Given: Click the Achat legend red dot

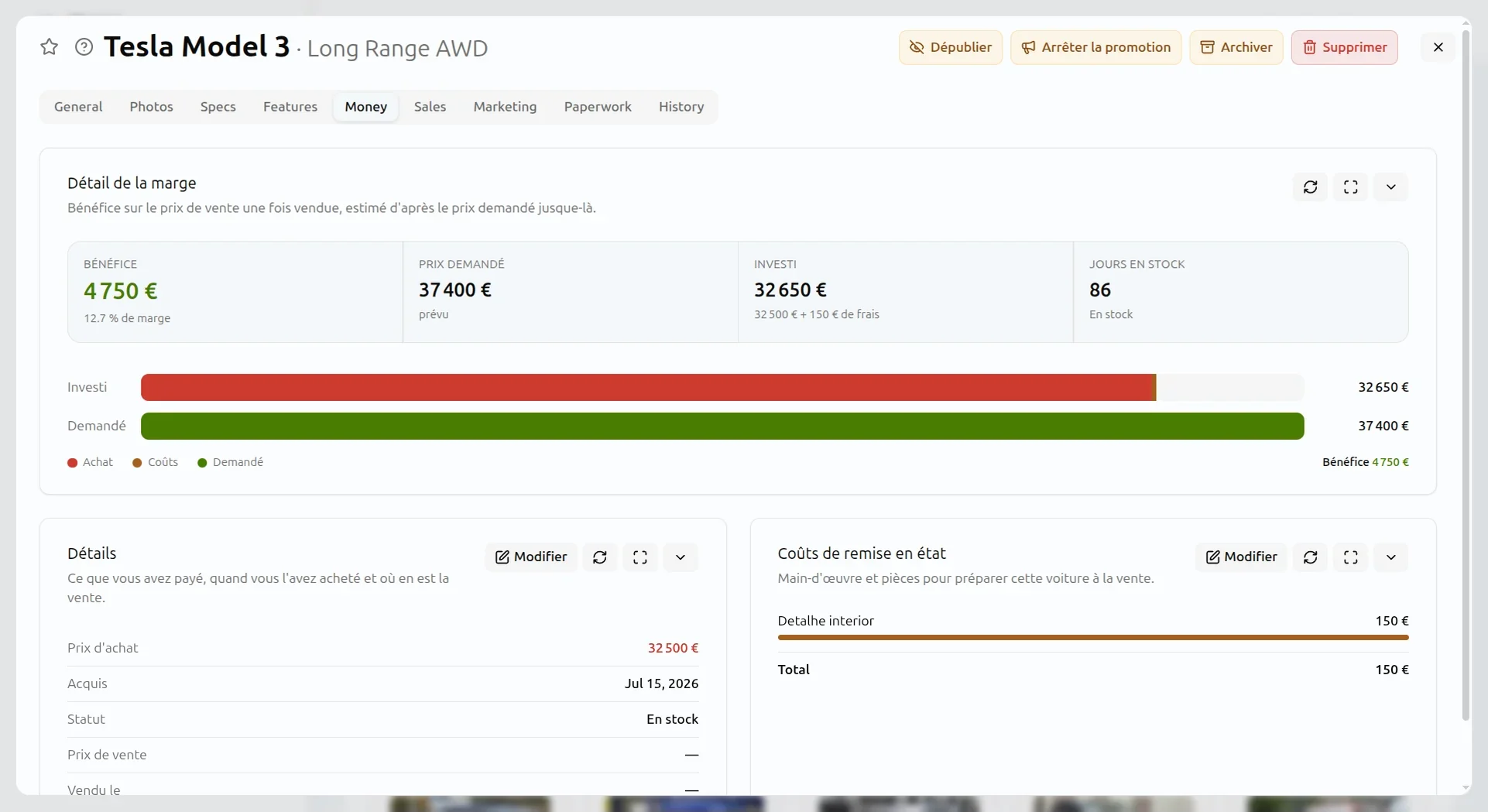Looking at the screenshot, I should click(x=72, y=463).
